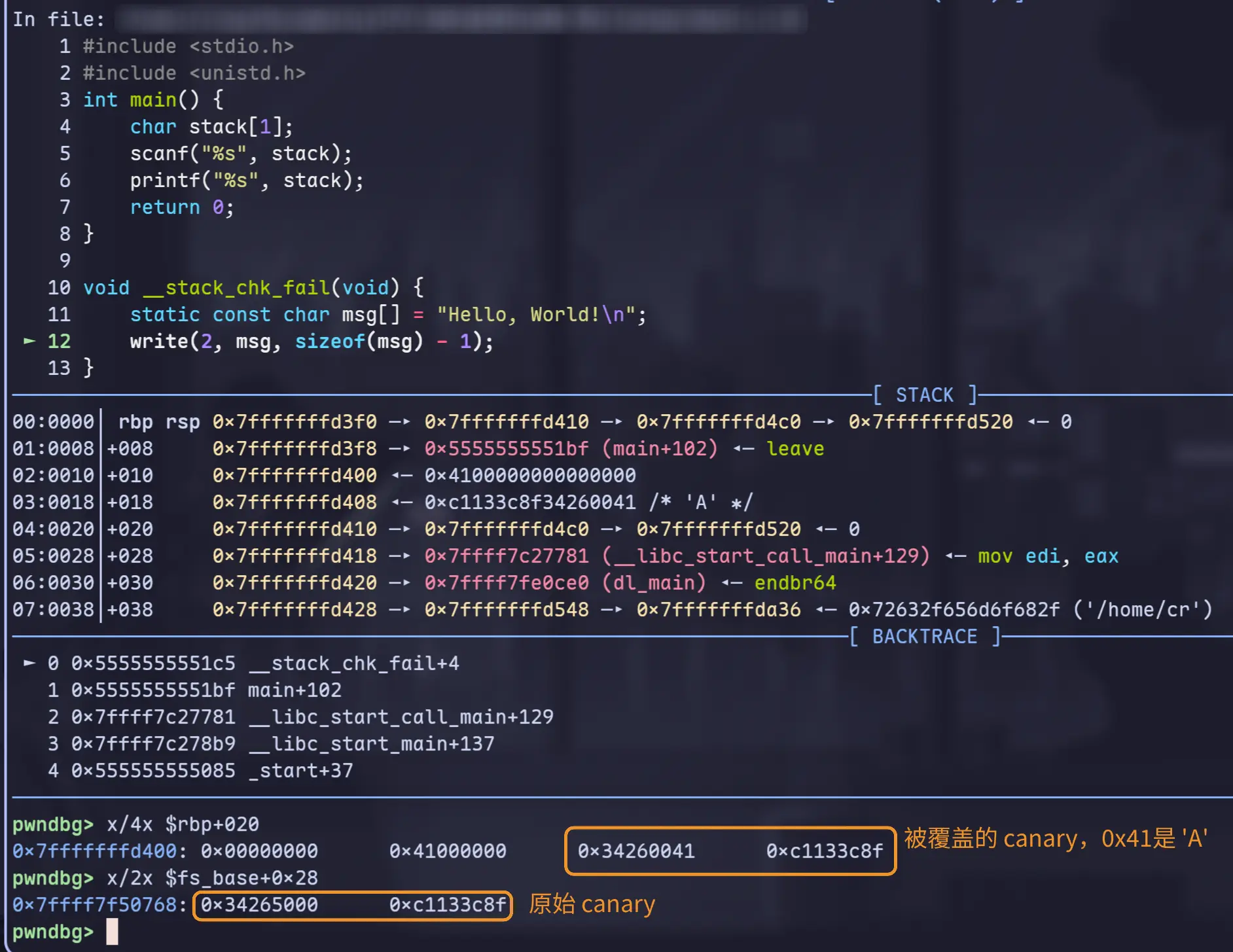The height and width of the screenshot is (952, 1233).
Task: Click 'char stack[1];' declaration line
Action: click(211, 127)
